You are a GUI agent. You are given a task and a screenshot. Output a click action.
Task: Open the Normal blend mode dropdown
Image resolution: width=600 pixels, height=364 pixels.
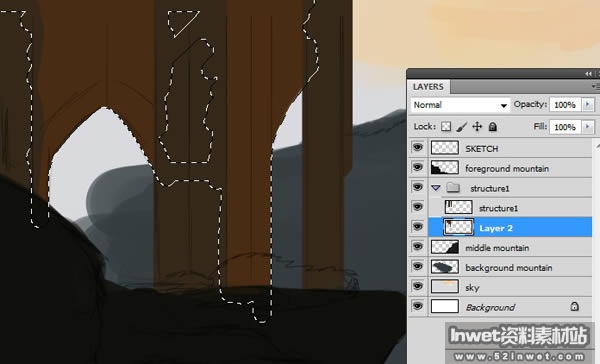tap(460, 104)
